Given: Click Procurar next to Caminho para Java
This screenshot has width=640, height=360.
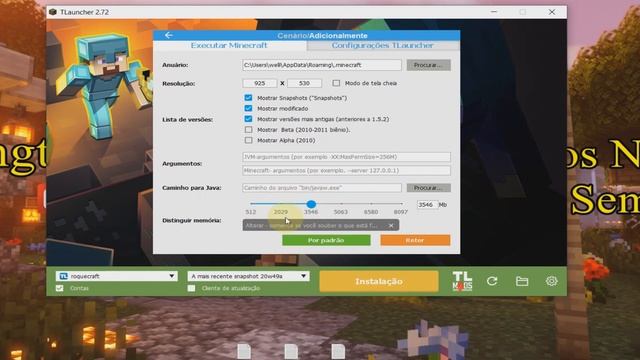Looking at the screenshot, I should pos(429,188).
